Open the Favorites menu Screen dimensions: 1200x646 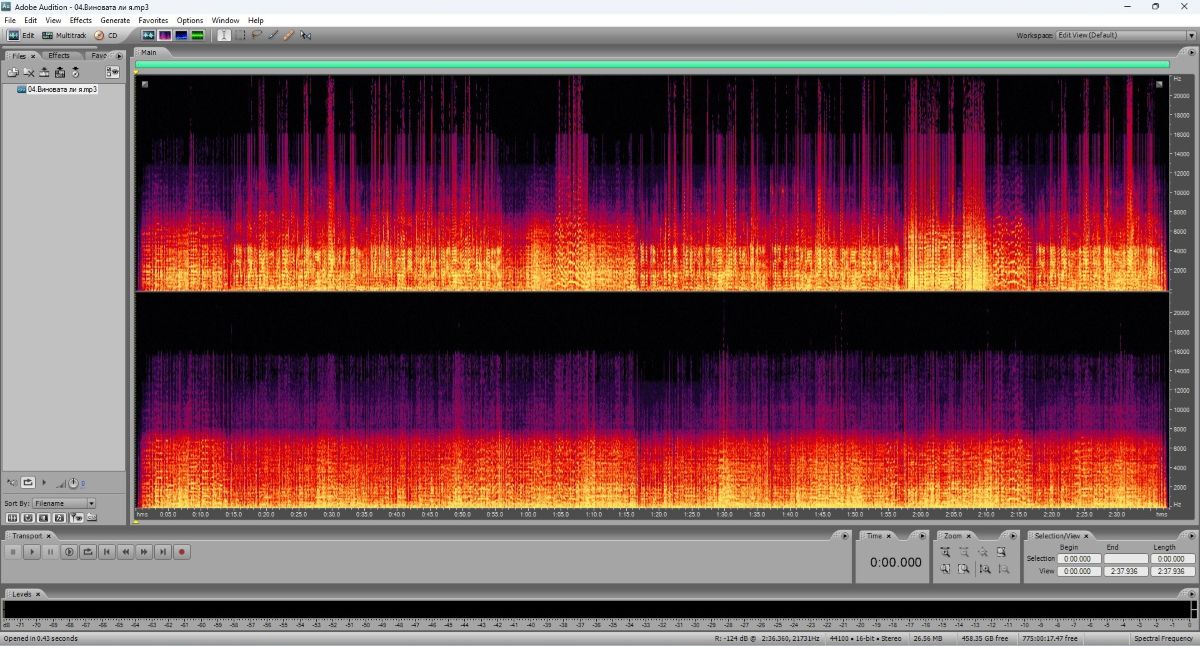[x=153, y=20]
